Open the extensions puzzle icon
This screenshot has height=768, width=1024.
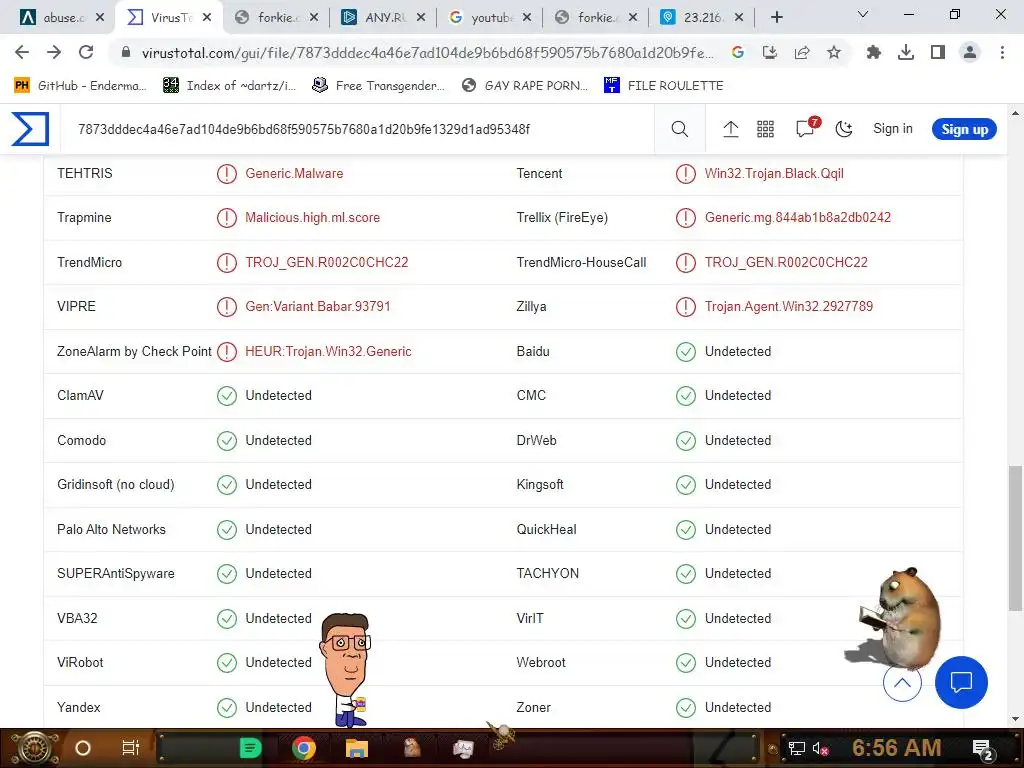[873, 52]
